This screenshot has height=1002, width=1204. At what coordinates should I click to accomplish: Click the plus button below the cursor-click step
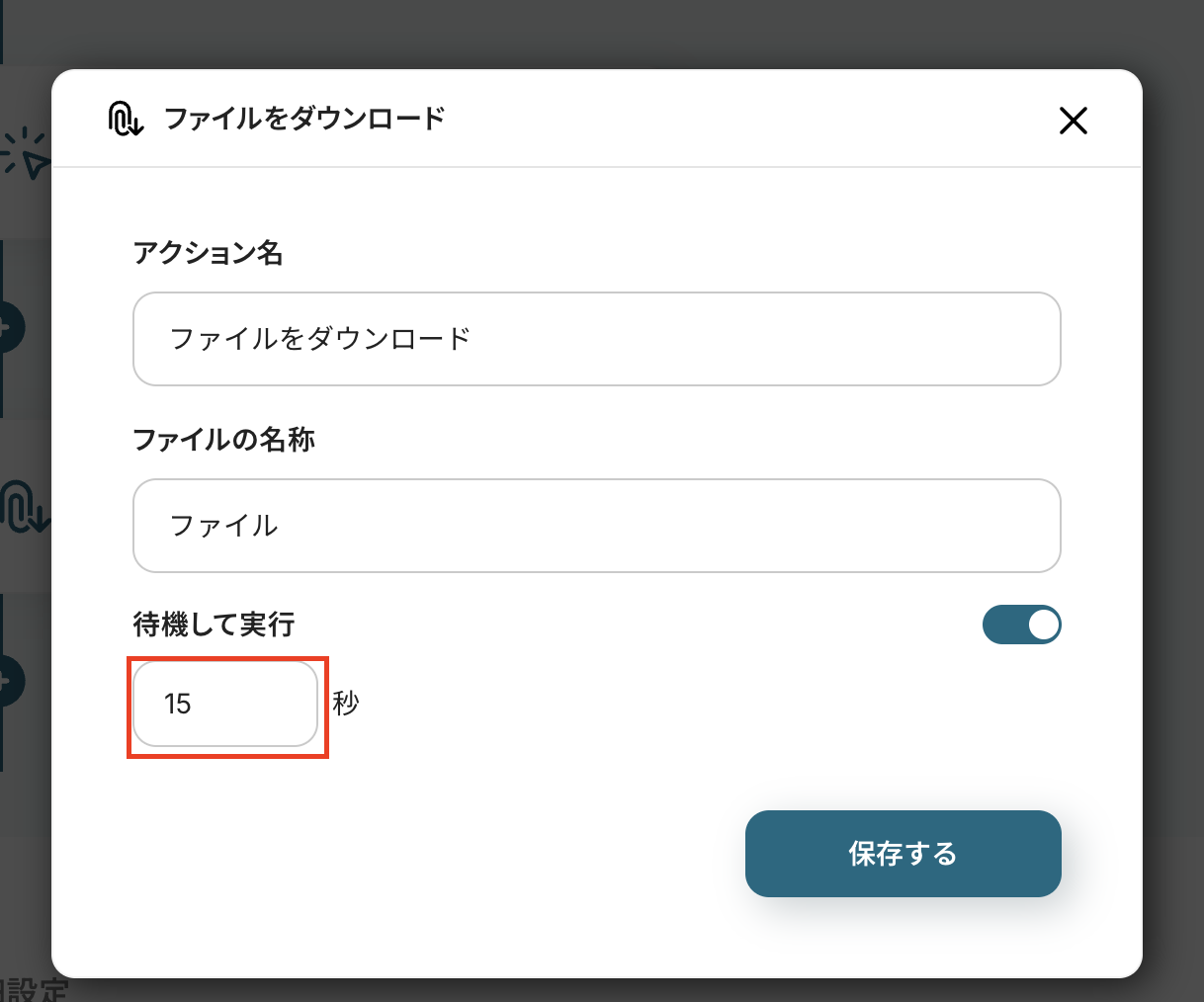click(x=10, y=327)
